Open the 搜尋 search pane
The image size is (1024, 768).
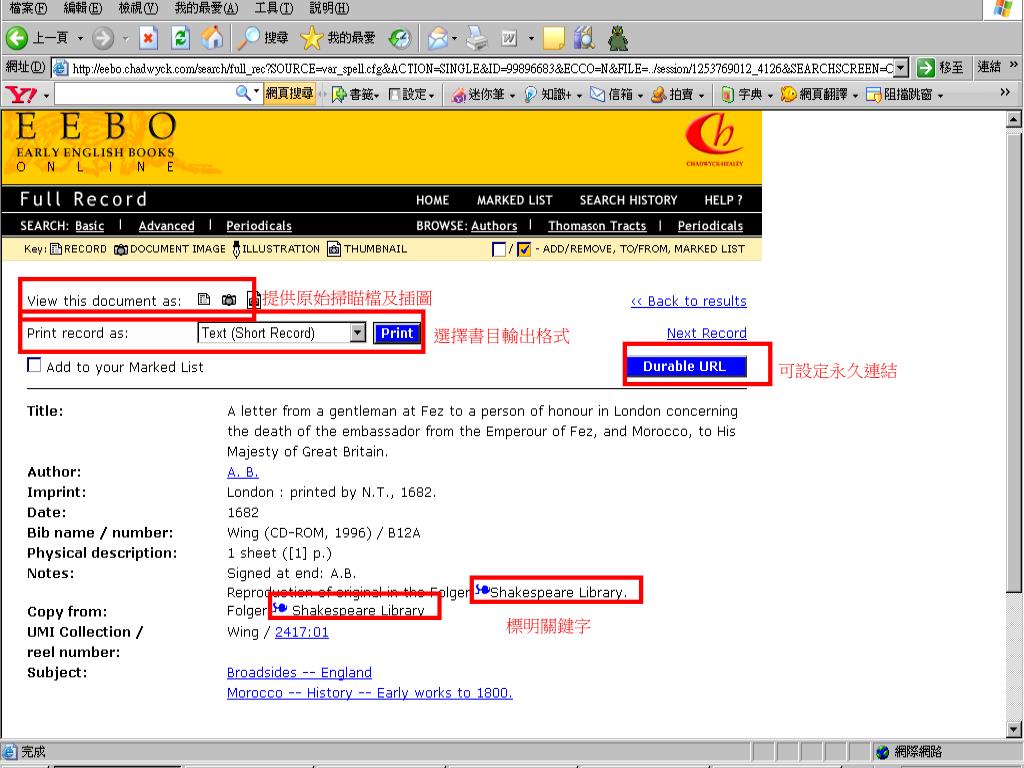[263, 38]
